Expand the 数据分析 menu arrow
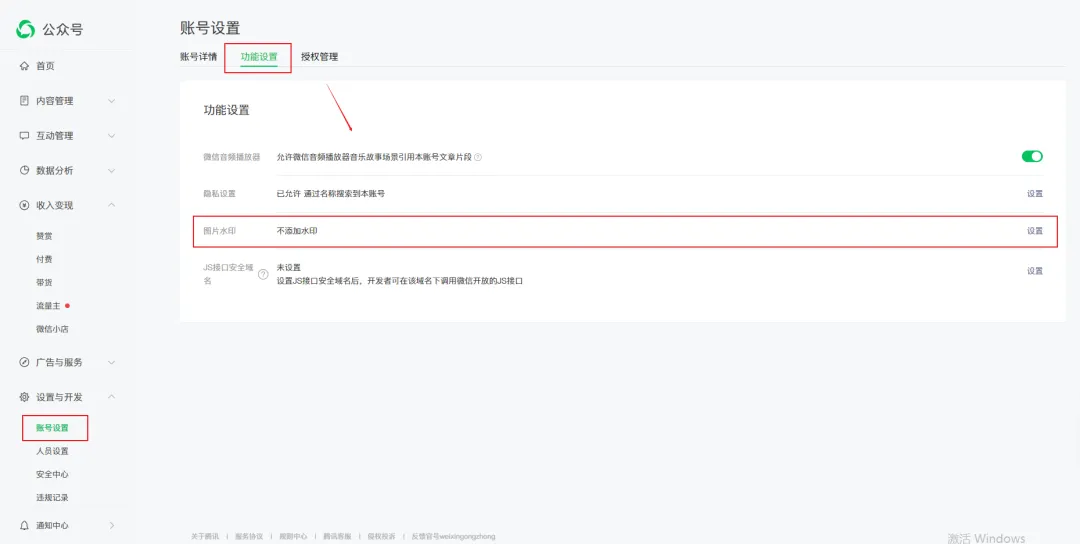This screenshot has height=544, width=1080. coord(111,171)
